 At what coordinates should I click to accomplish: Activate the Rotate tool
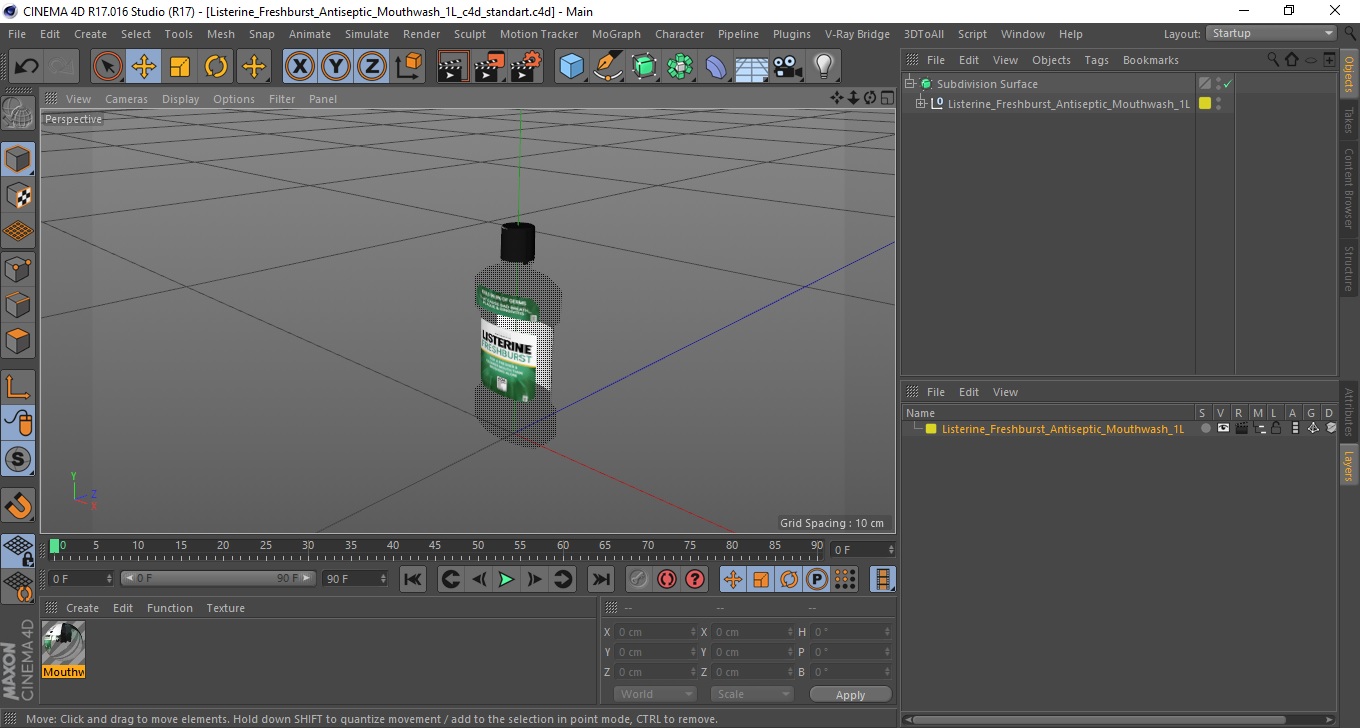point(216,67)
